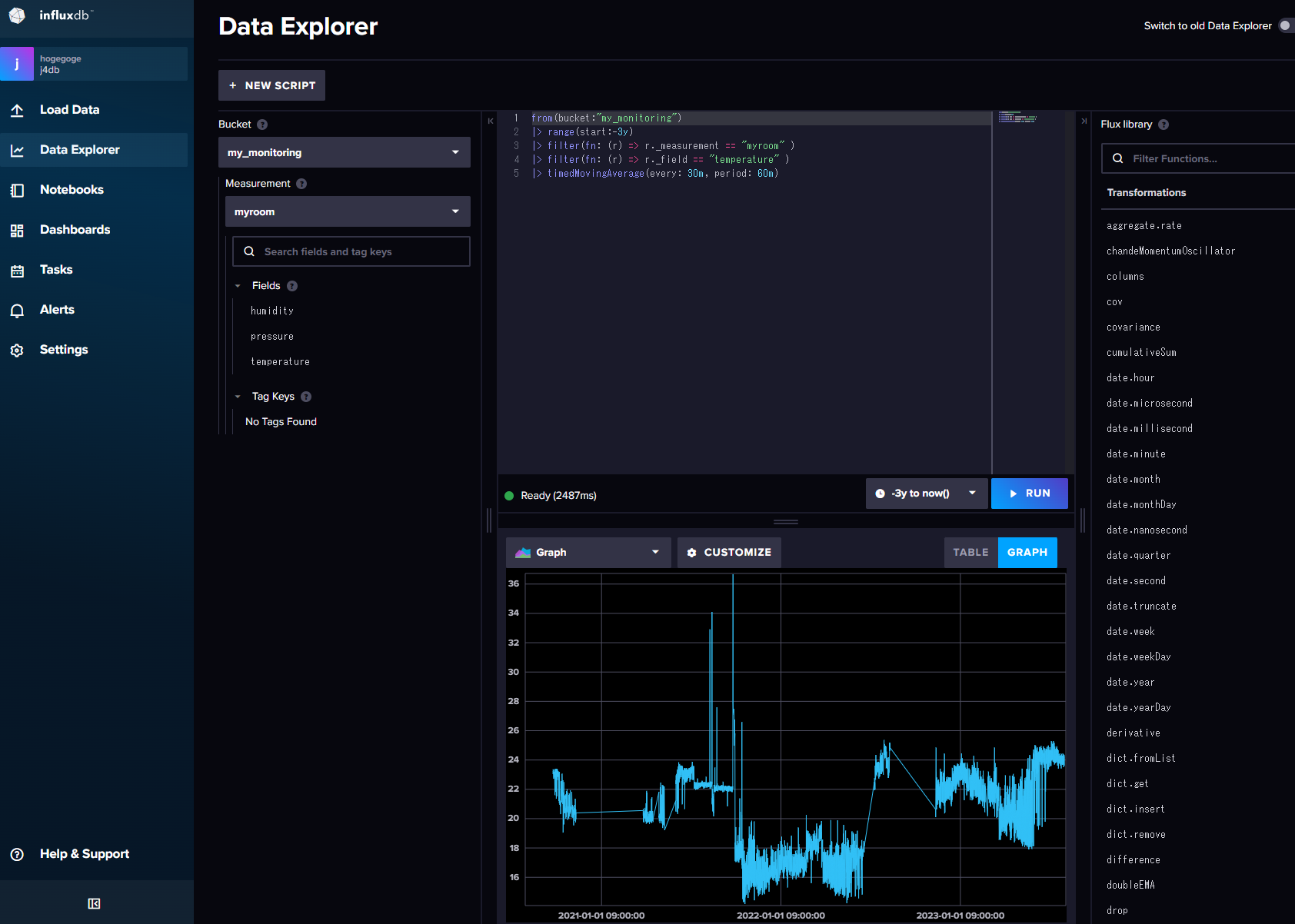Select the temperature field
The image size is (1295, 924).
point(280,362)
